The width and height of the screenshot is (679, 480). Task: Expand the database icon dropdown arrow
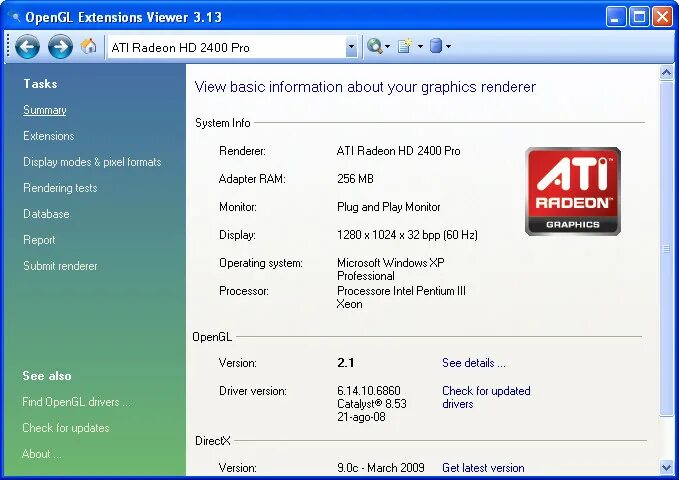tap(448, 46)
